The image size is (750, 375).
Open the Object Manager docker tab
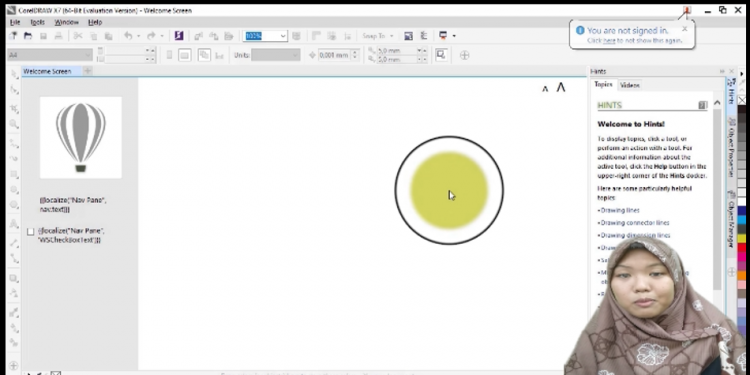tap(731, 220)
